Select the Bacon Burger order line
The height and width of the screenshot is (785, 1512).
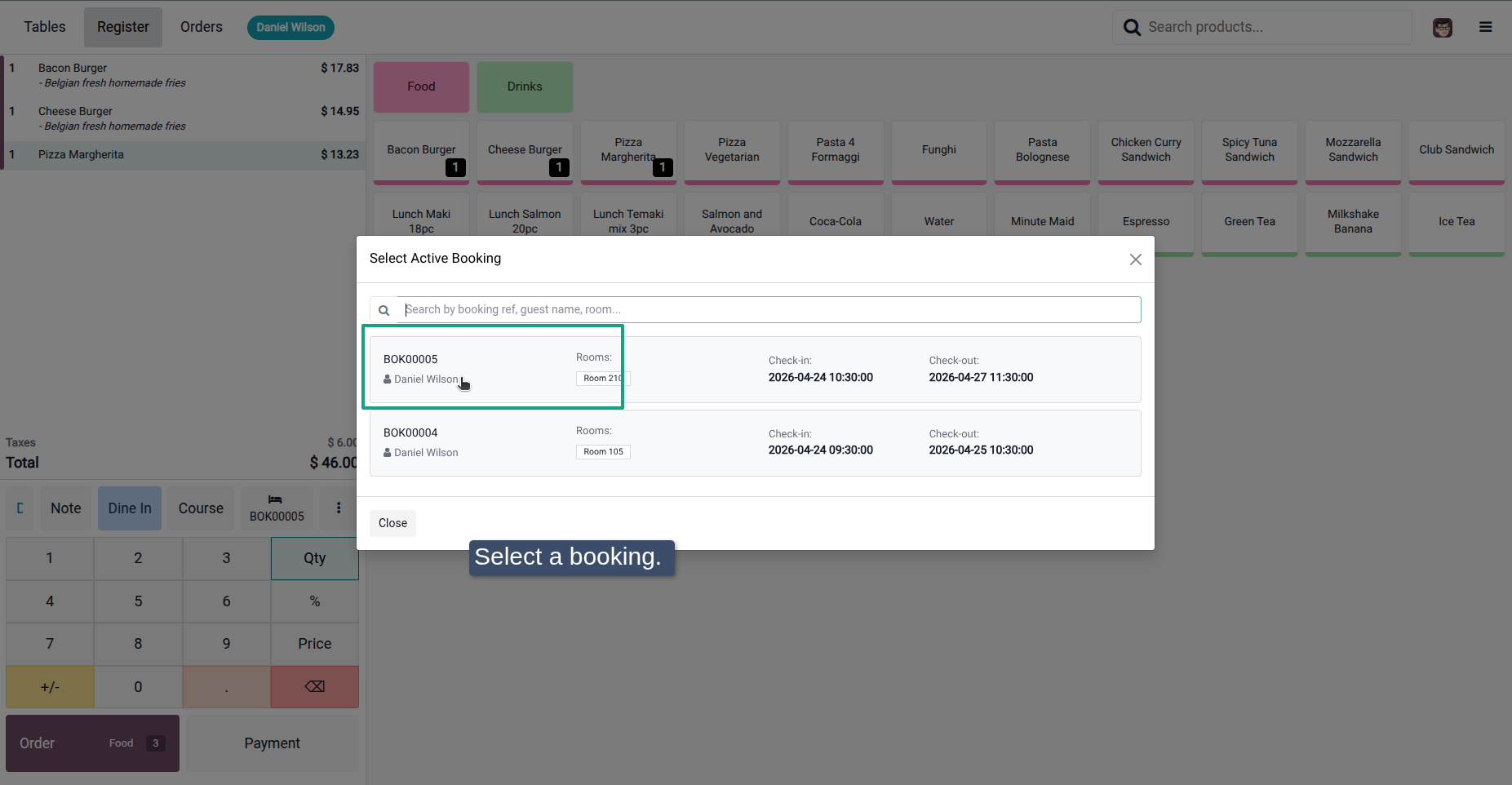[x=183, y=75]
